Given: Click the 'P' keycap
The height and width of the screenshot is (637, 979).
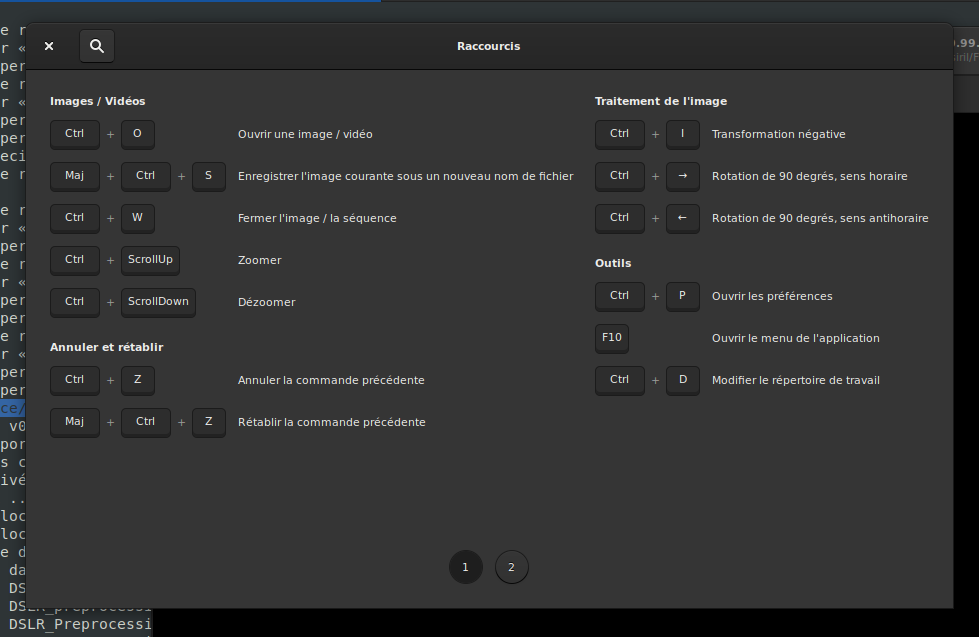Looking at the screenshot, I should click(x=682, y=296).
